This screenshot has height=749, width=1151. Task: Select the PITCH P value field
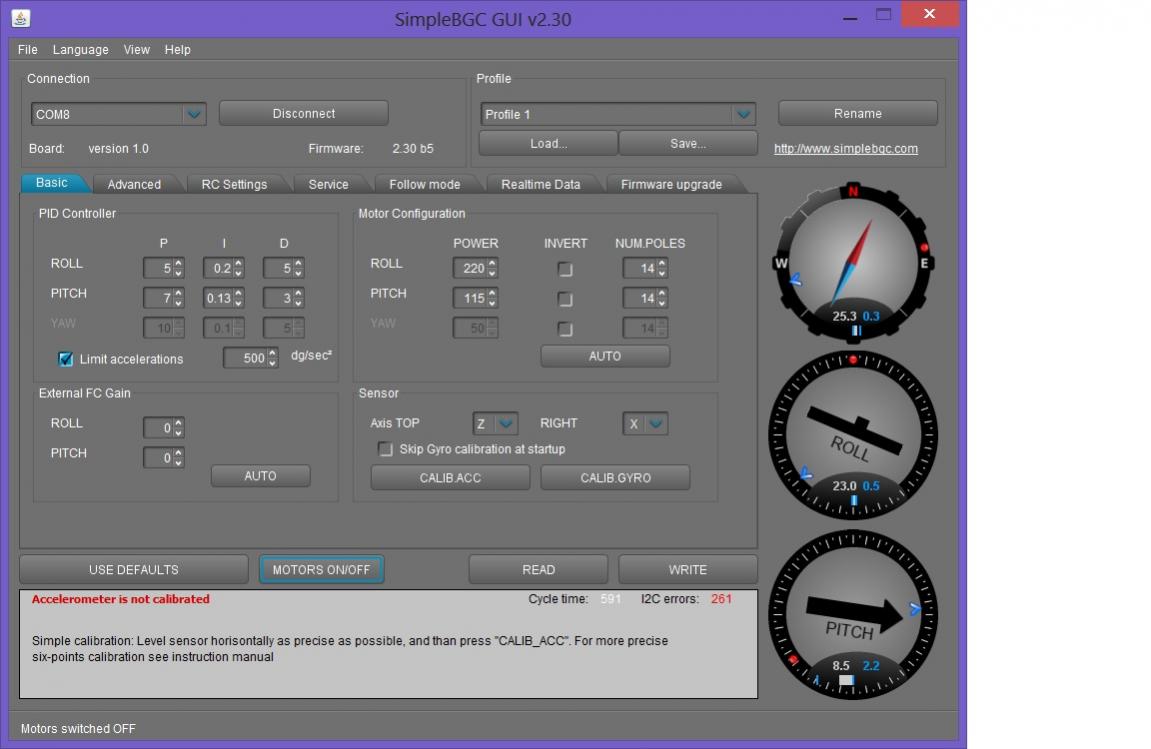[158, 298]
